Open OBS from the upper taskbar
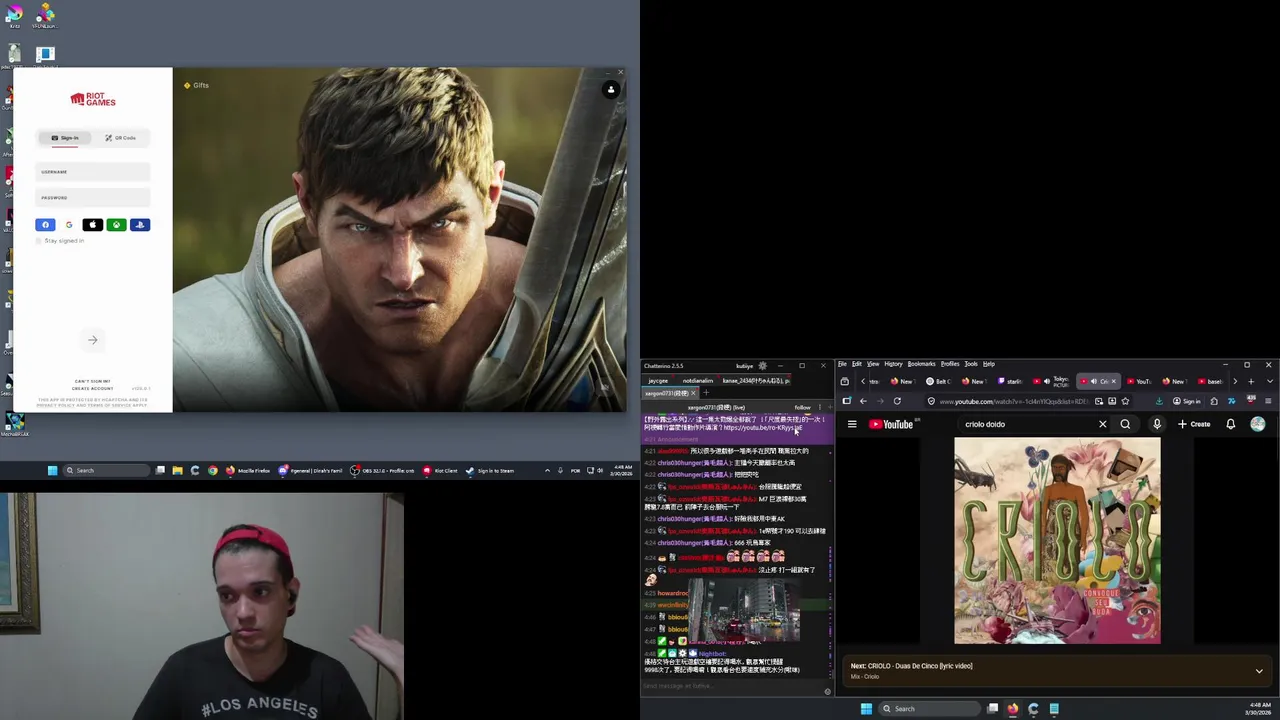The height and width of the screenshot is (720, 1280). [x=381, y=470]
